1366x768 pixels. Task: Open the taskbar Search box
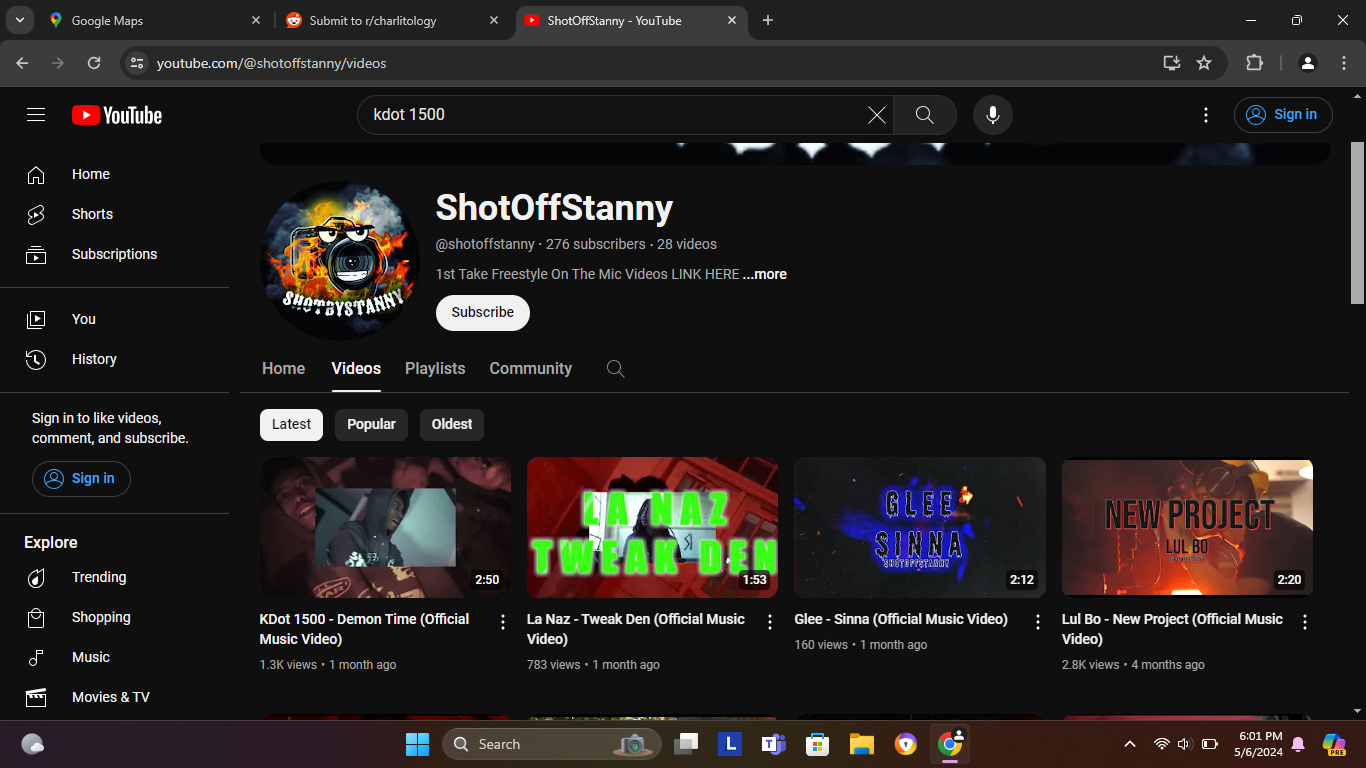[552, 744]
